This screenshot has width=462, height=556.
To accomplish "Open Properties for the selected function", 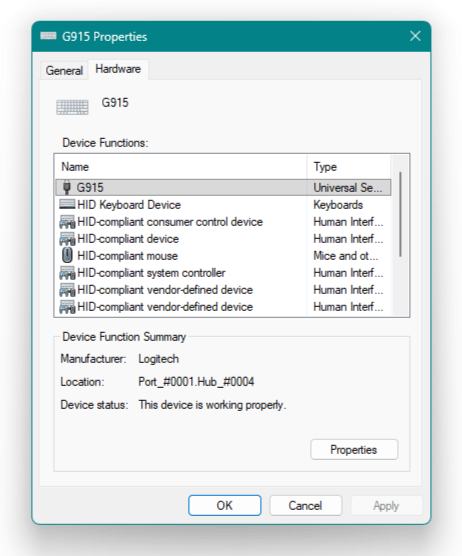I will (x=354, y=450).
